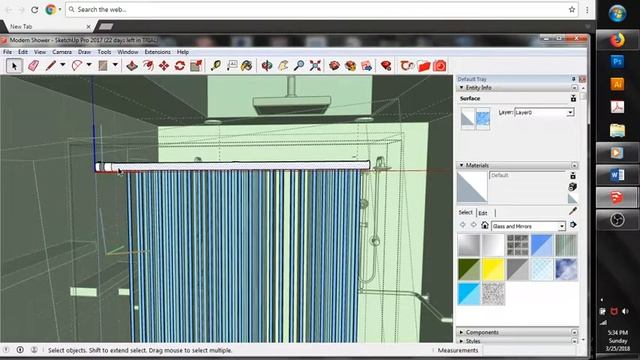The width and height of the screenshot is (640, 360).
Task: Collapse the Entity Info panel
Action: (462, 88)
